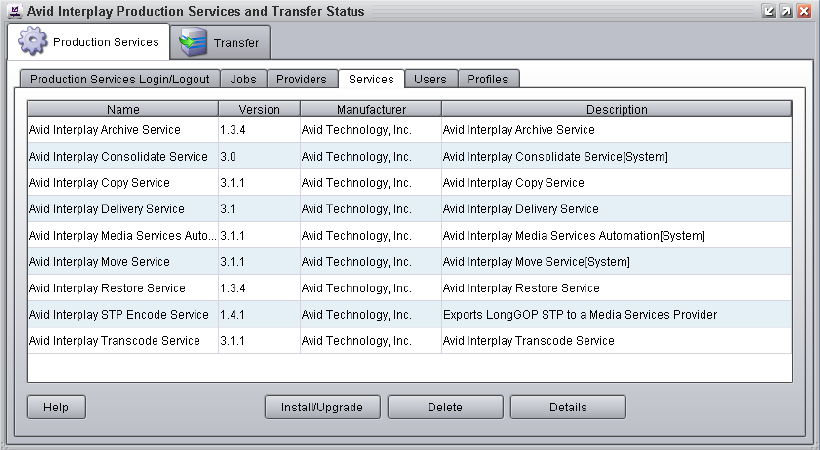
Task: Click the Delete button
Action: click(445, 407)
